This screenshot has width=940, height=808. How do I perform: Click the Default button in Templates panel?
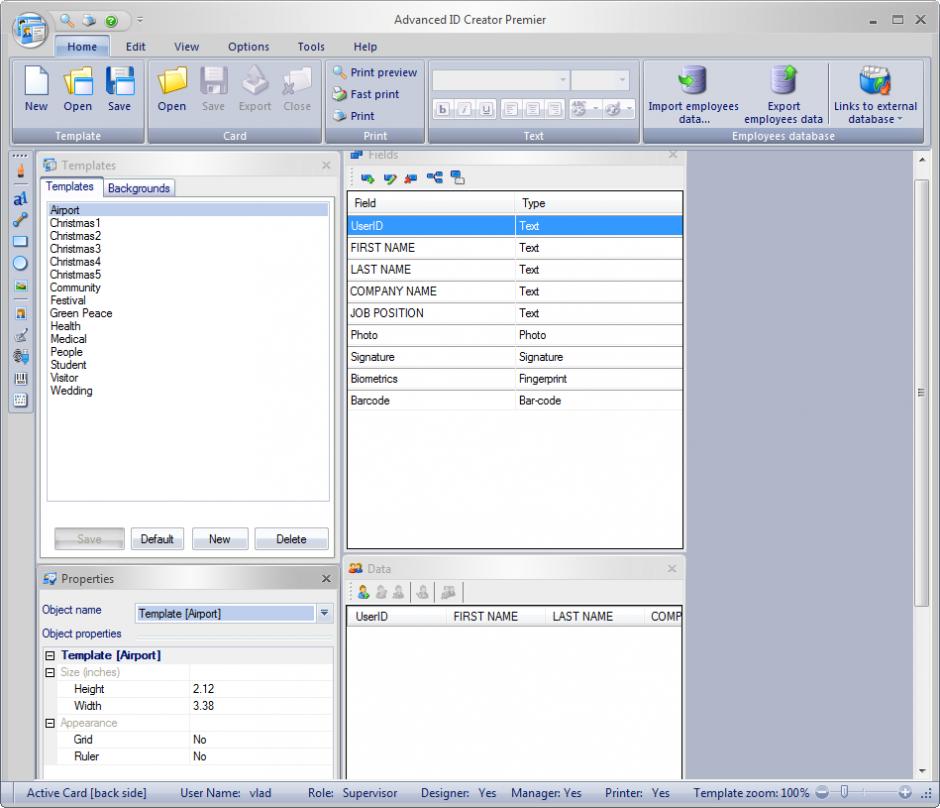(x=157, y=539)
